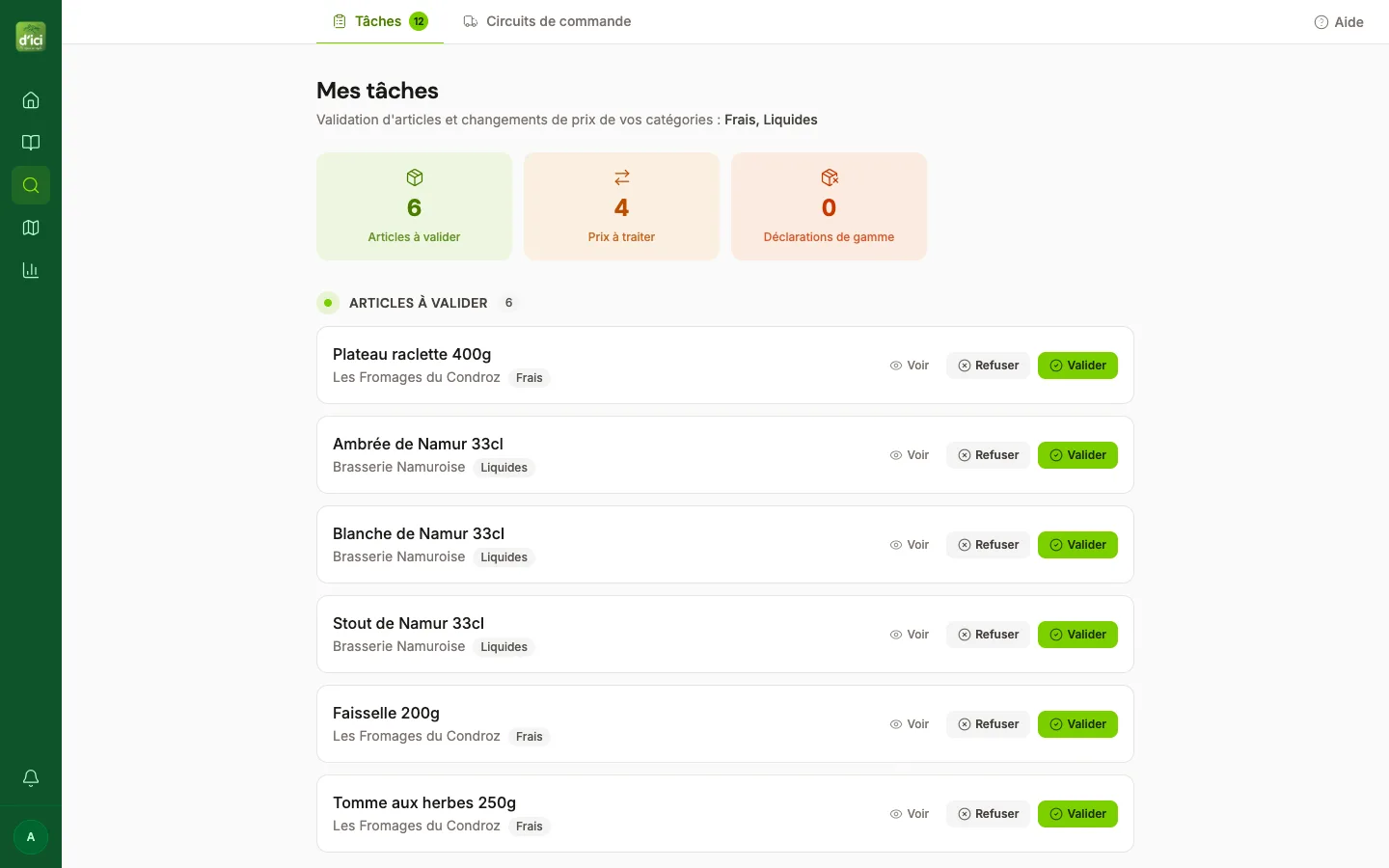
Task: Click the Frais tag on Plateau raclette
Action: [529, 378]
